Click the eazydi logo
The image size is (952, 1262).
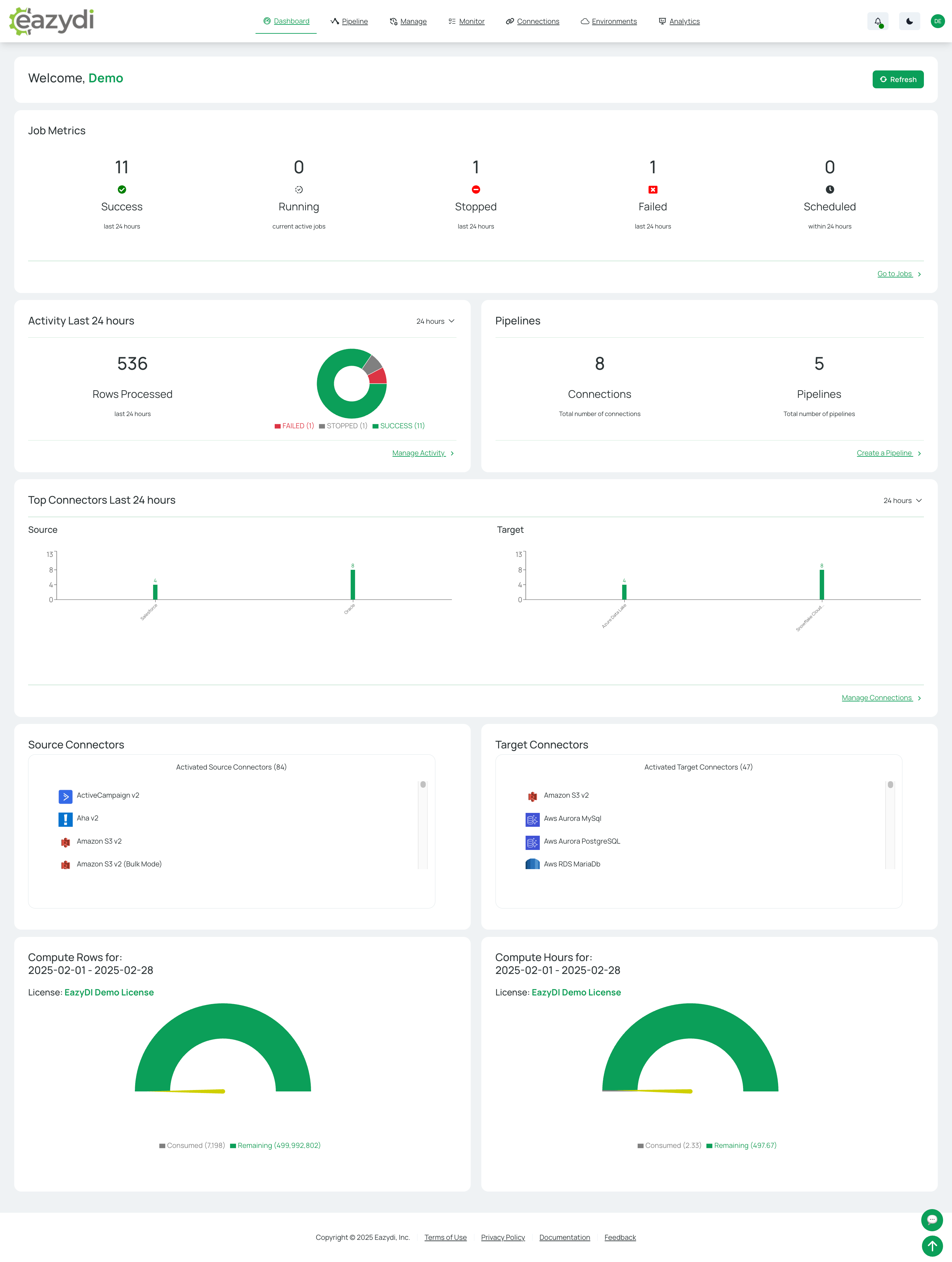click(x=51, y=21)
